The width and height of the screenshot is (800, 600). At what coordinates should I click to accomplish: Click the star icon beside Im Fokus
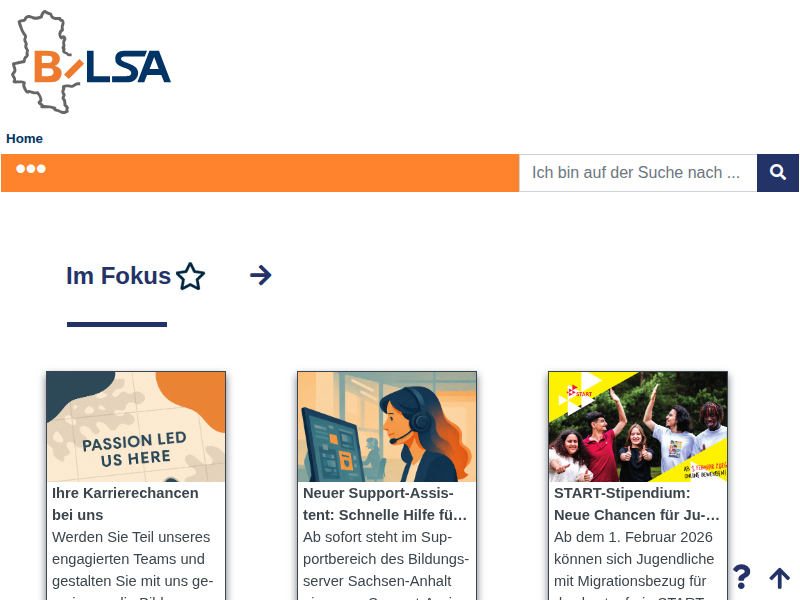pos(190,277)
